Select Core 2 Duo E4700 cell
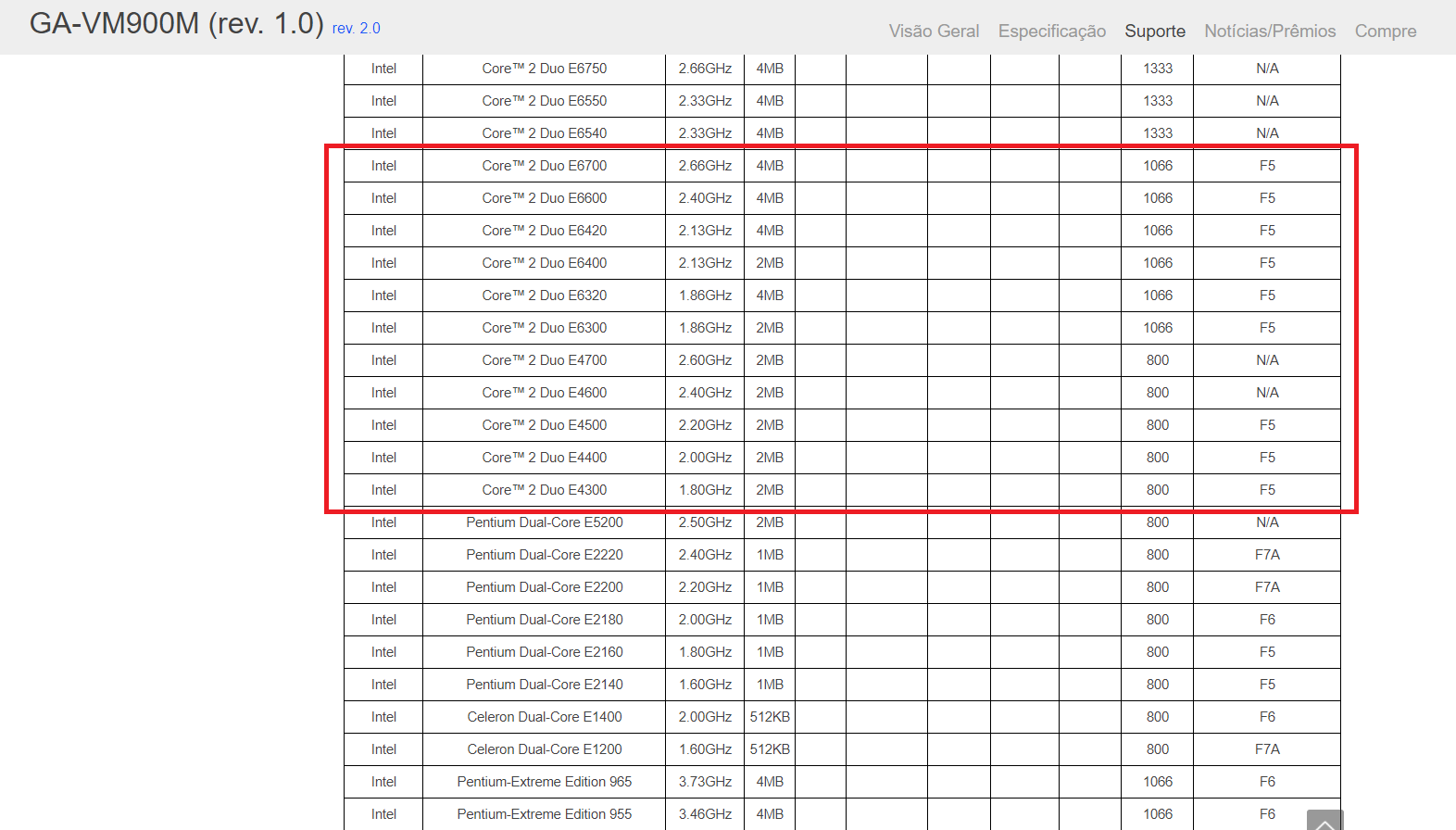This screenshot has height=830, width=1456. pos(545,360)
